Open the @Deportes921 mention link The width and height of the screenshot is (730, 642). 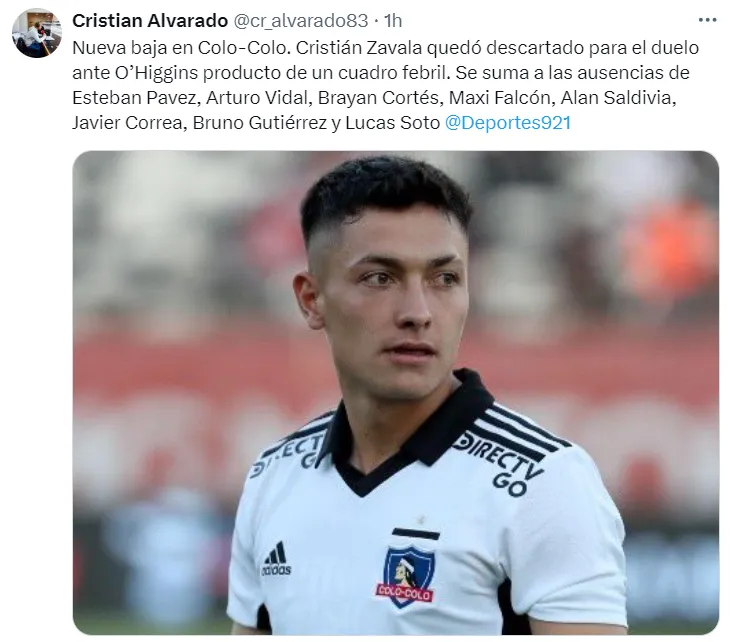(507, 123)
